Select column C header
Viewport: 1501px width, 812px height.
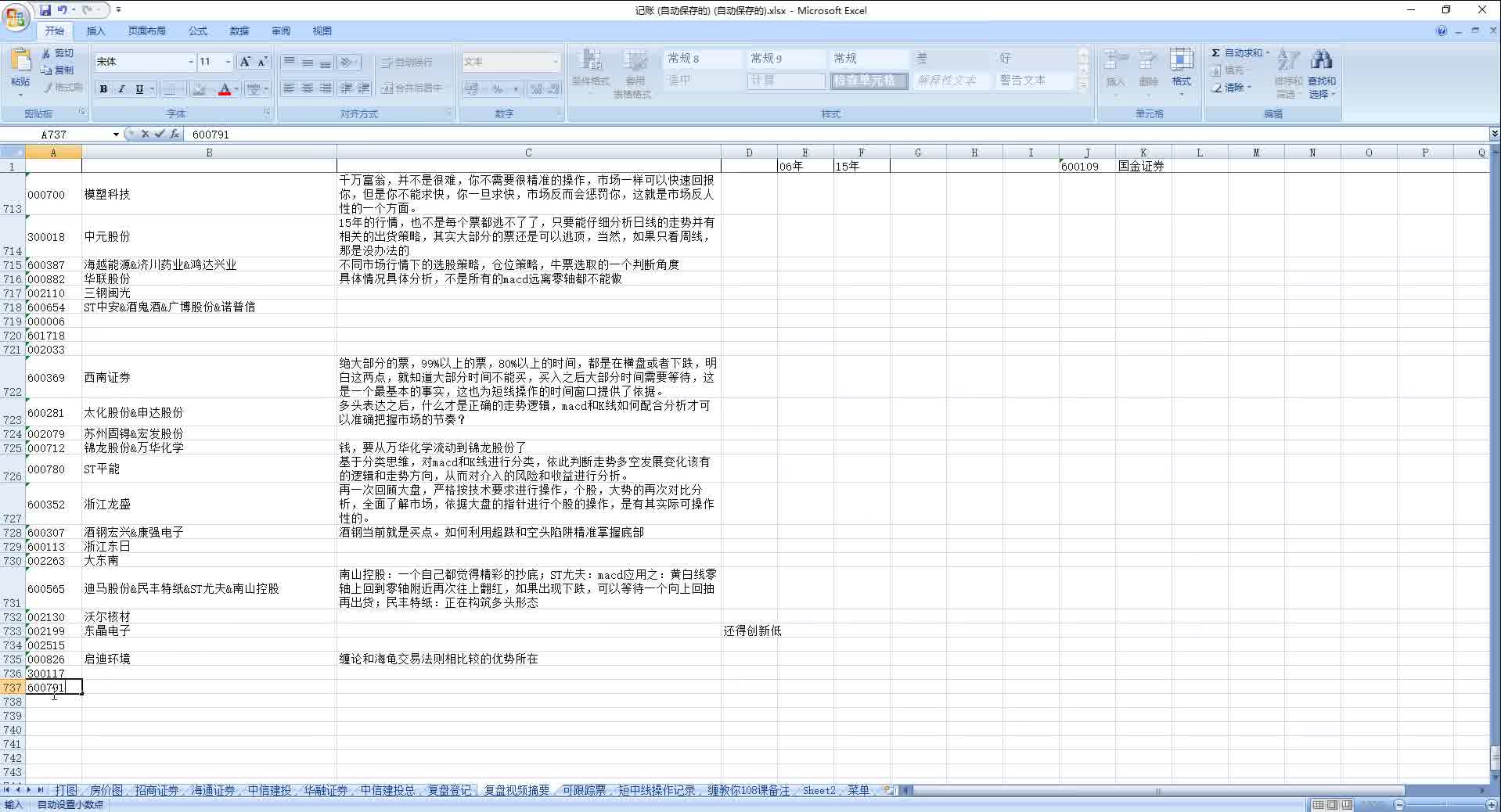(x=528, y=153)
